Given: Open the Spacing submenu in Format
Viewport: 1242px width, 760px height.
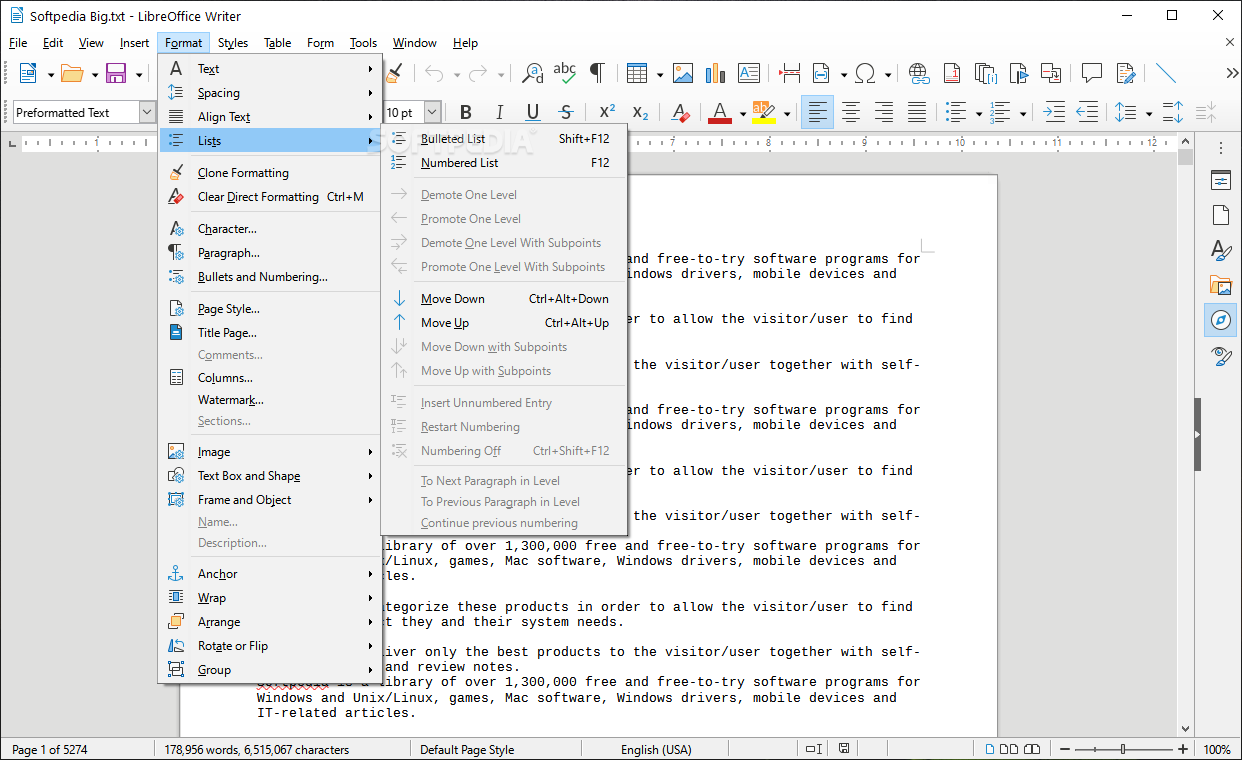Looking at the screenshot, I should 270,93.
